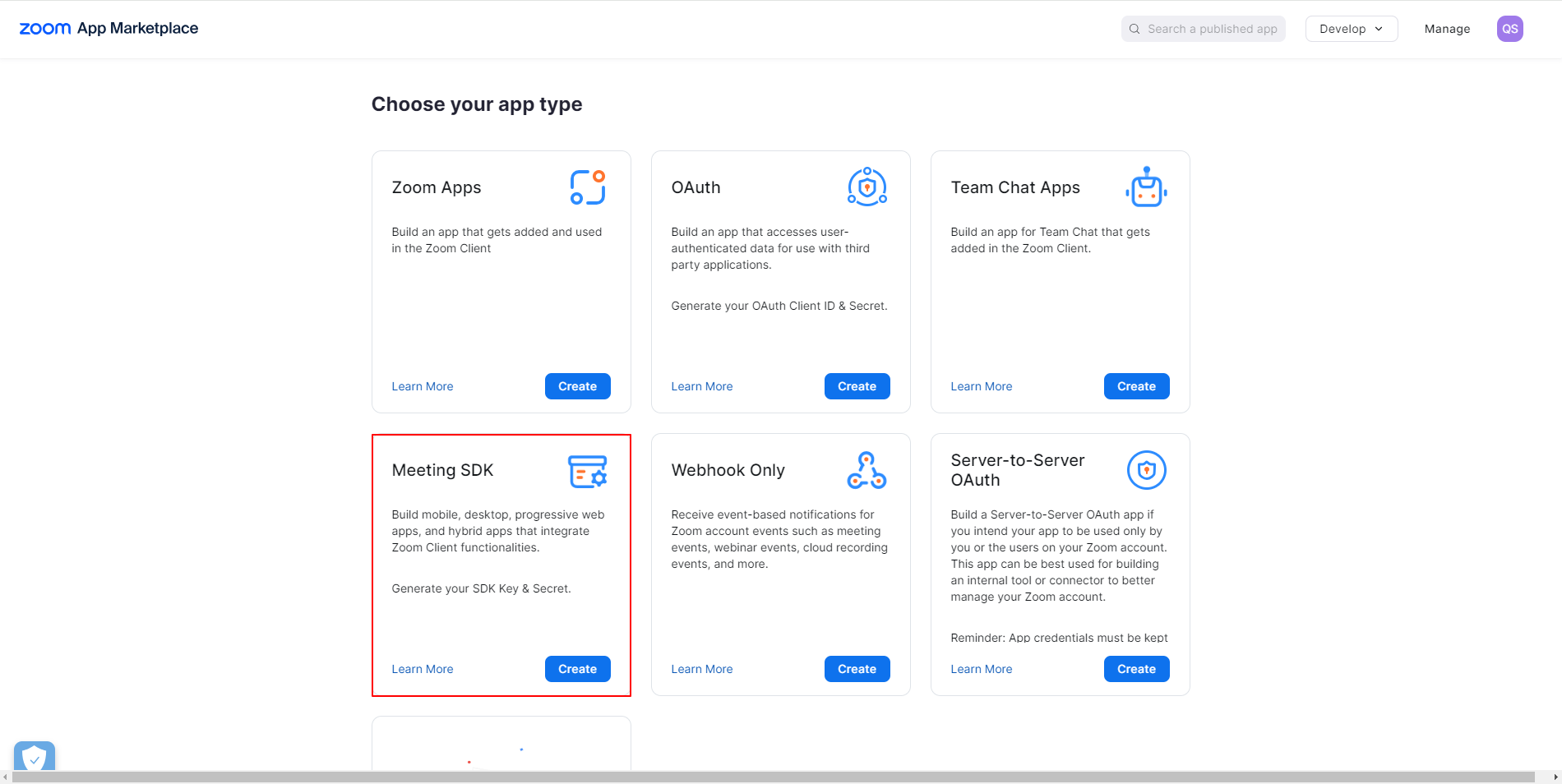Click the Server-to-Server OAuth shield icon
The width and height of the screenshot is (1562, 784).
pyautogui.click(x=1146, y=470)
